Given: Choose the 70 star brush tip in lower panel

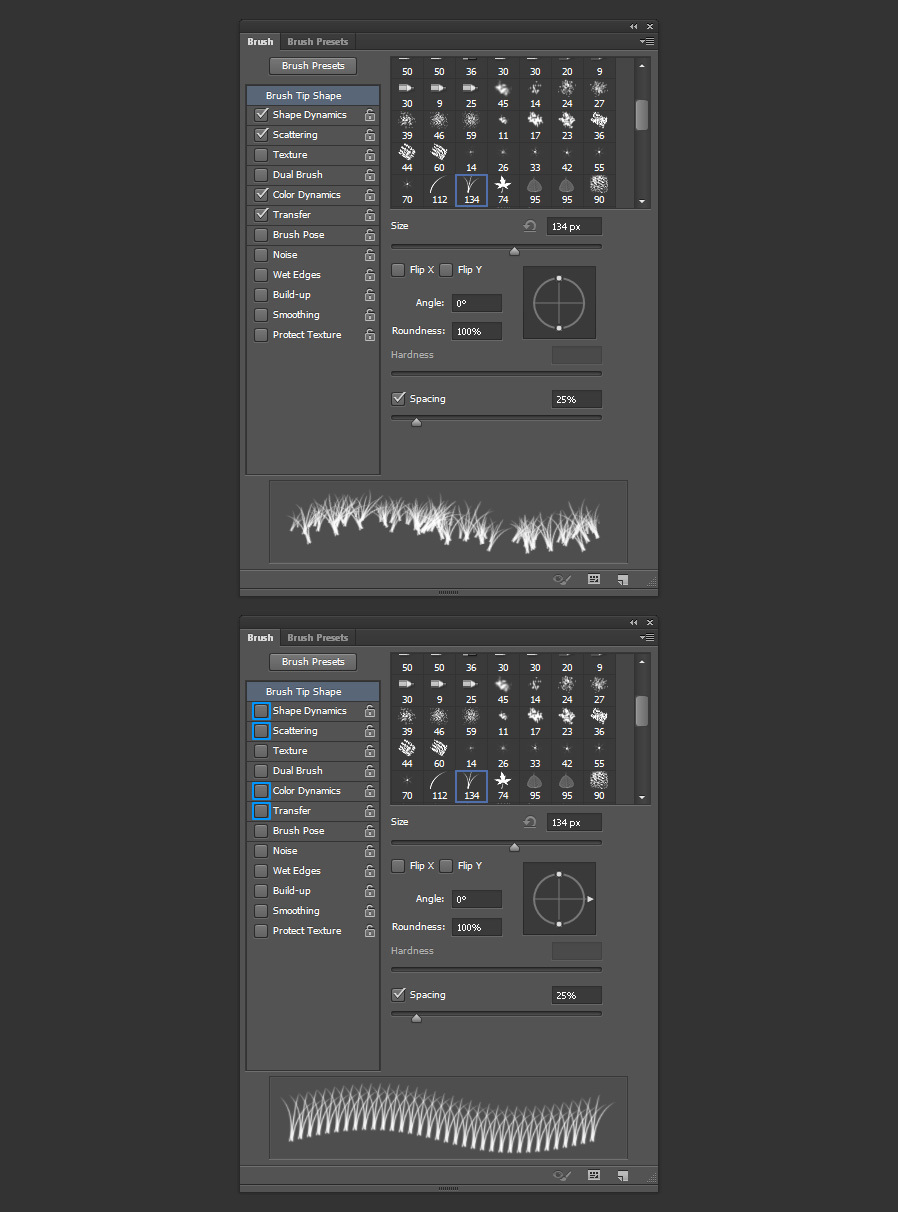Looking at the screenshot, I should pos(407,786).
